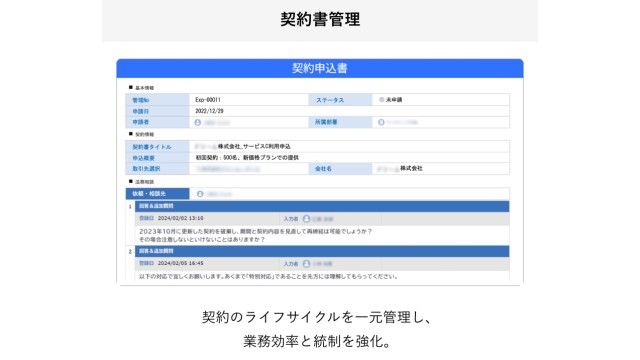Click the caption line 業務効率と統制を強化
The width and height of the screenshot is (640, 360).
pyautogui.click(x=317, y=341)
